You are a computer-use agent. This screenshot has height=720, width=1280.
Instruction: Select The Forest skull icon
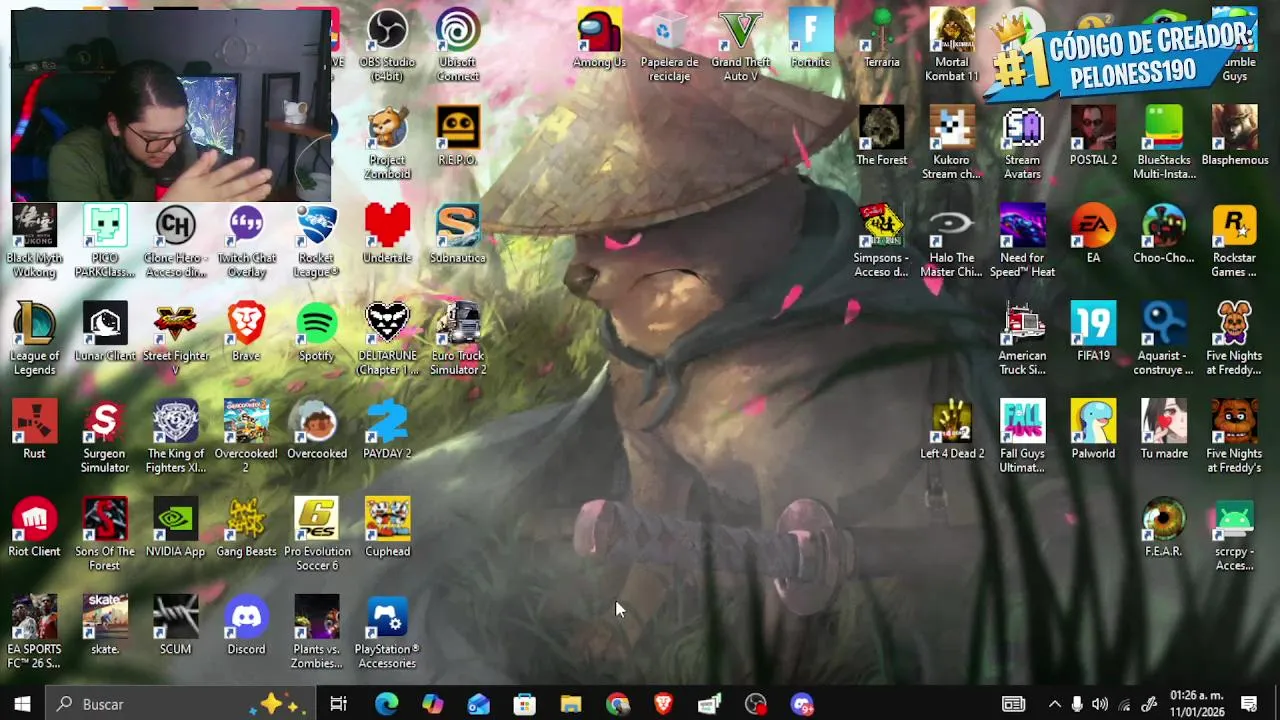pyautogui.click(x=881, y=128)
